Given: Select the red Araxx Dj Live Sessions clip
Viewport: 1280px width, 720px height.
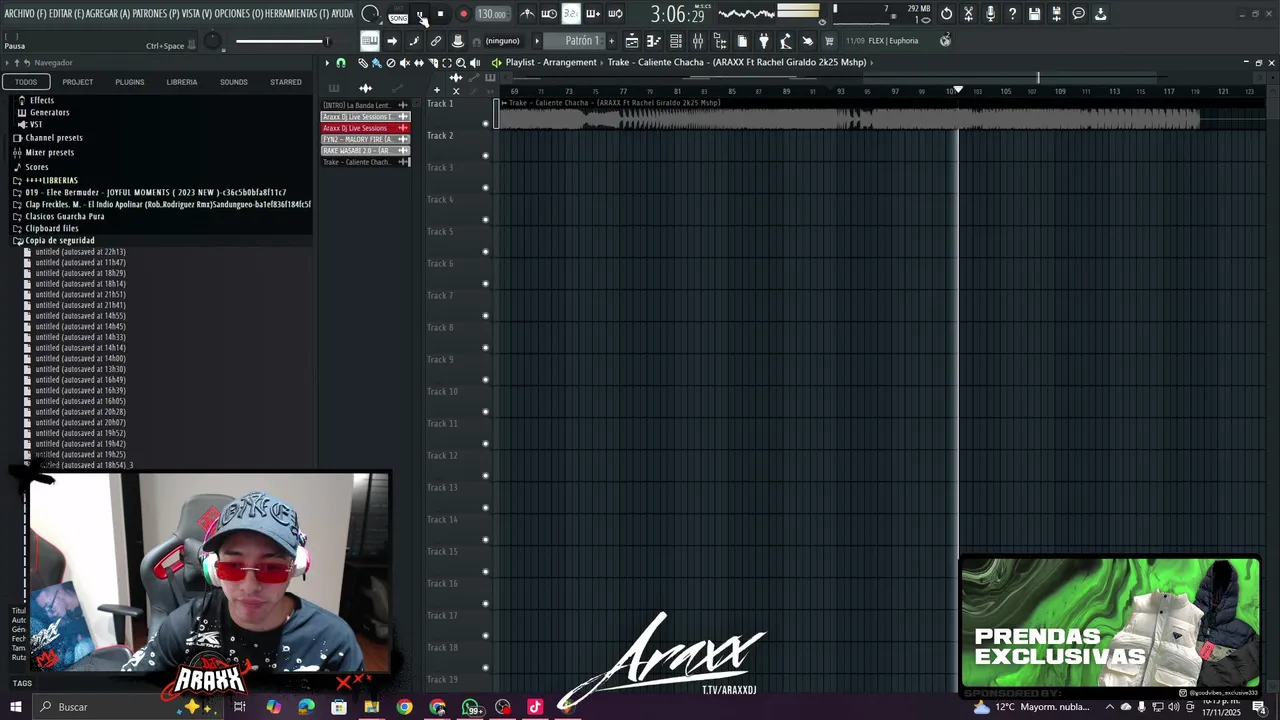Looking at the screenshot, I should 365,128.
